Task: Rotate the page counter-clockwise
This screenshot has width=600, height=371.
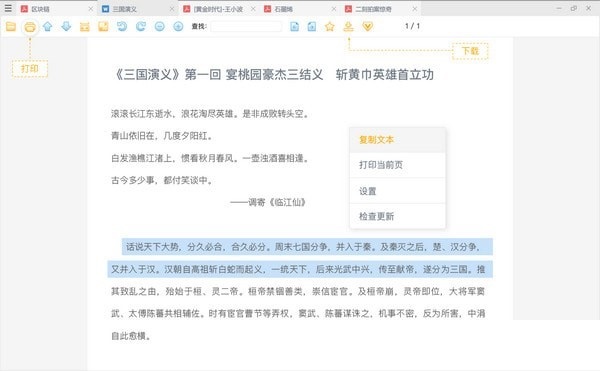Action: coord(122,26)
